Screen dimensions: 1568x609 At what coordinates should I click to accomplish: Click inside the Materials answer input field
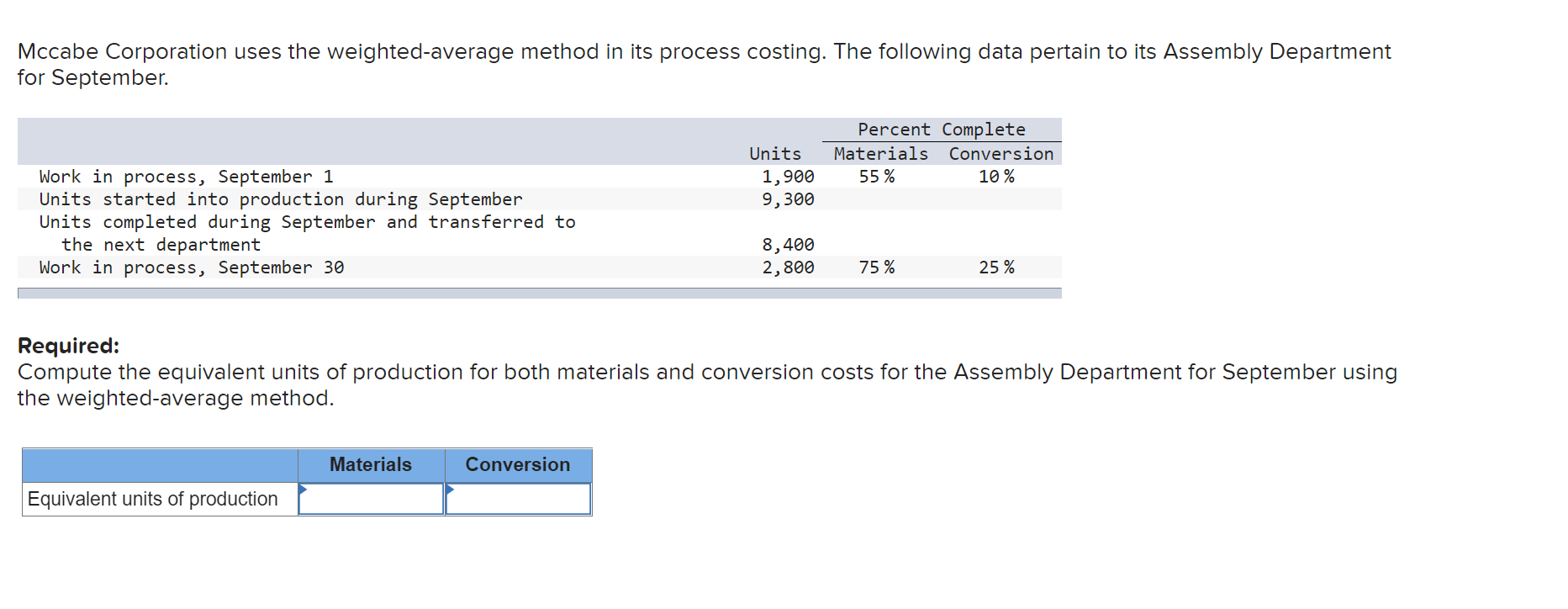[372, 498]
